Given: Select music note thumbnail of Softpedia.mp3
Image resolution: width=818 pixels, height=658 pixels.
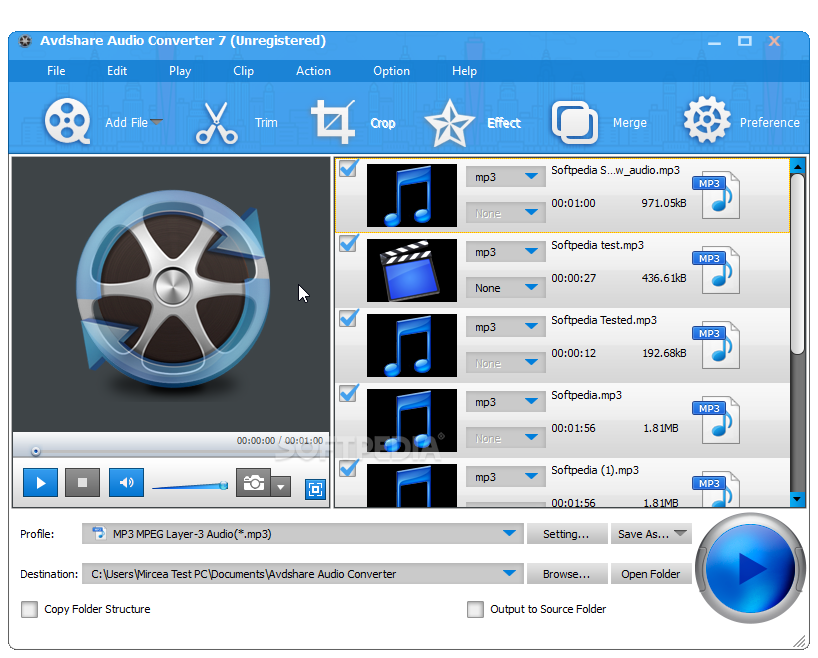Looking at the screenshot, I should point(412,421).
